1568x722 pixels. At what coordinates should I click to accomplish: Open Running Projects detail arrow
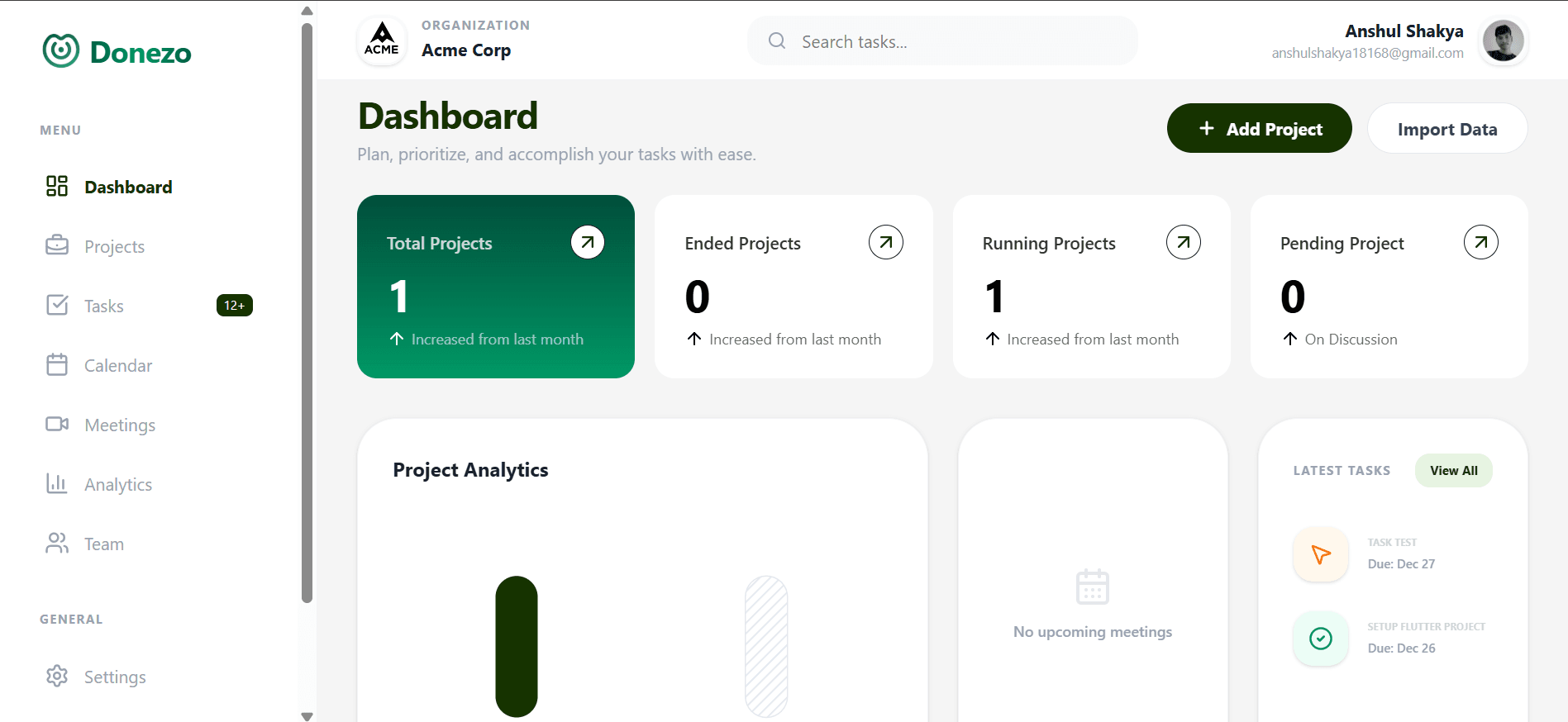[1183, 242]
